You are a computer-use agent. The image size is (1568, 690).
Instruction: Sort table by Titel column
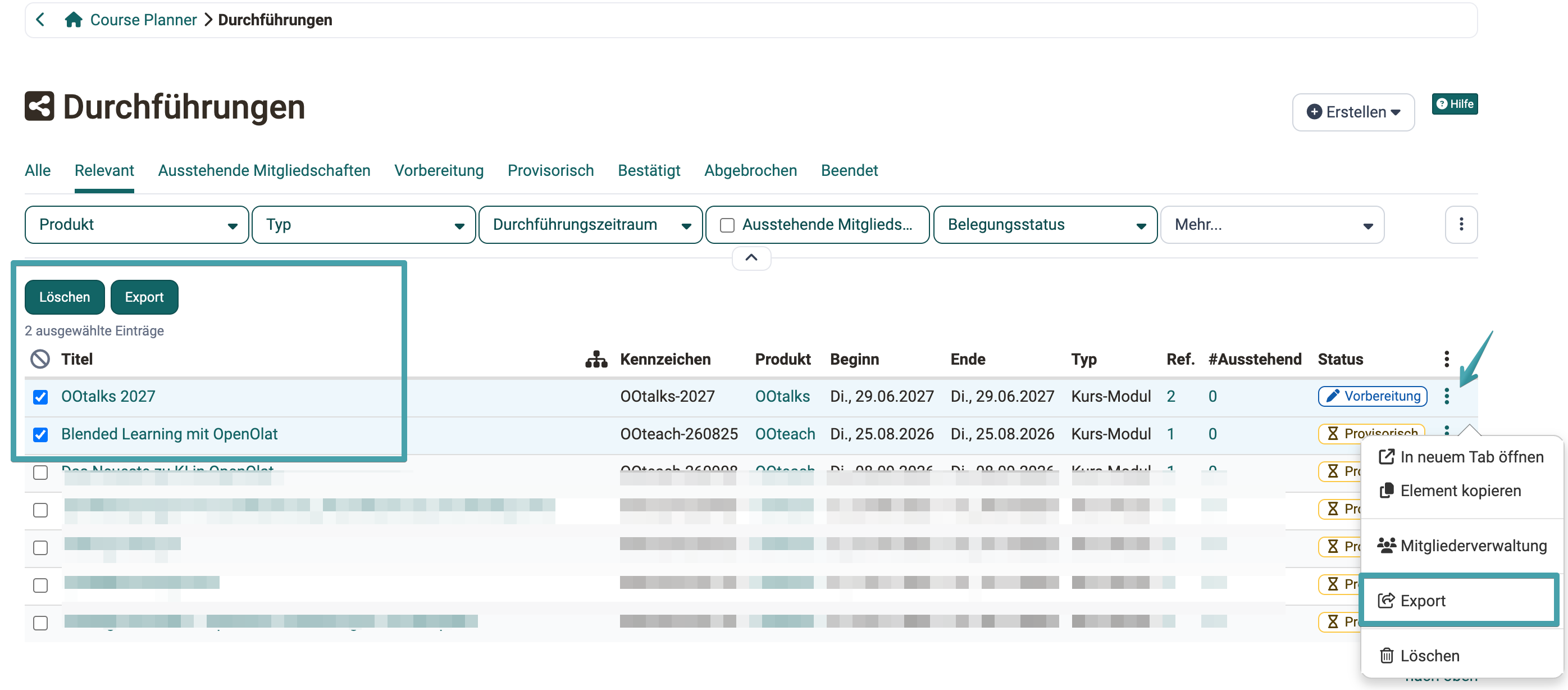(x=77, y=359)
